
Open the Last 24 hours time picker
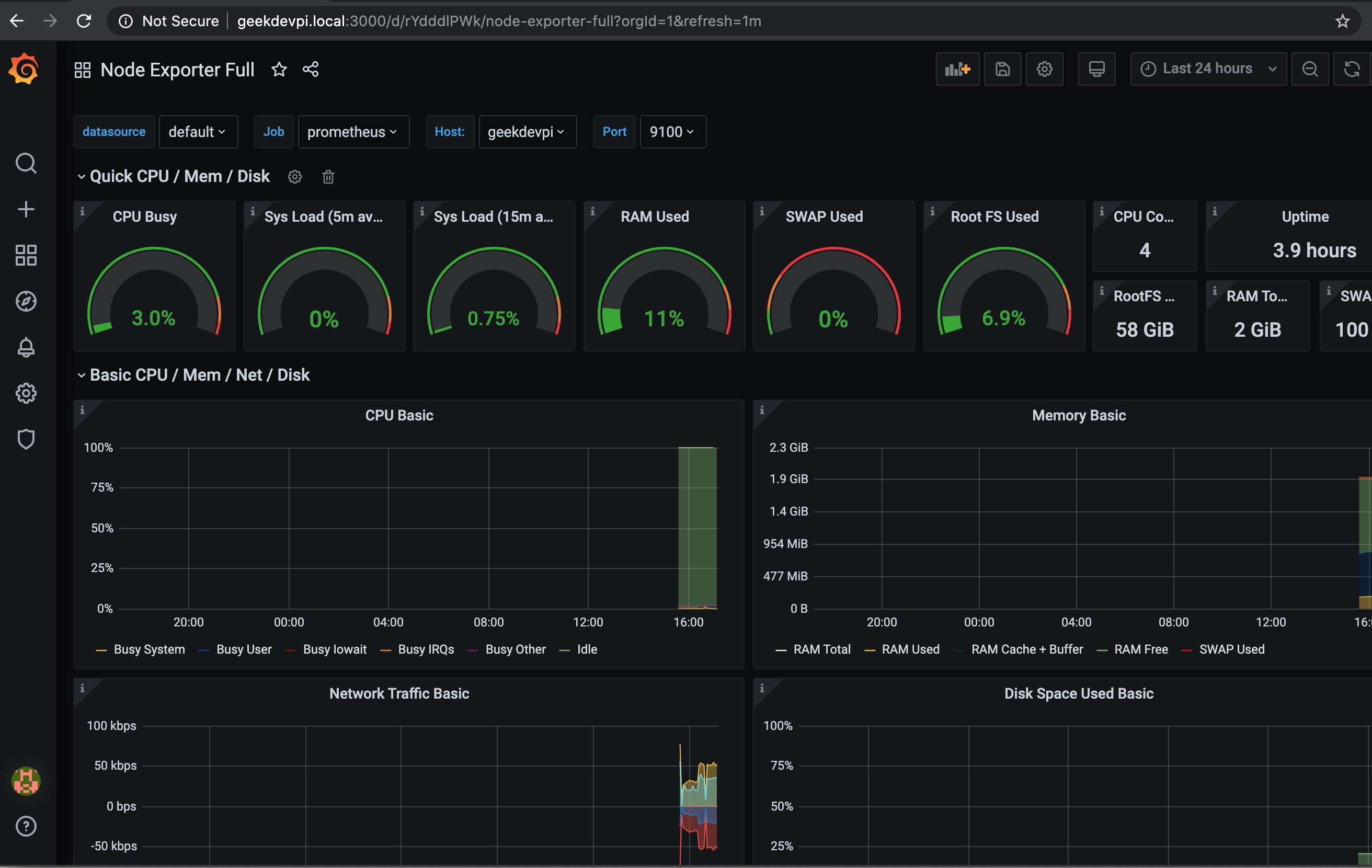tap(1207, 69)
